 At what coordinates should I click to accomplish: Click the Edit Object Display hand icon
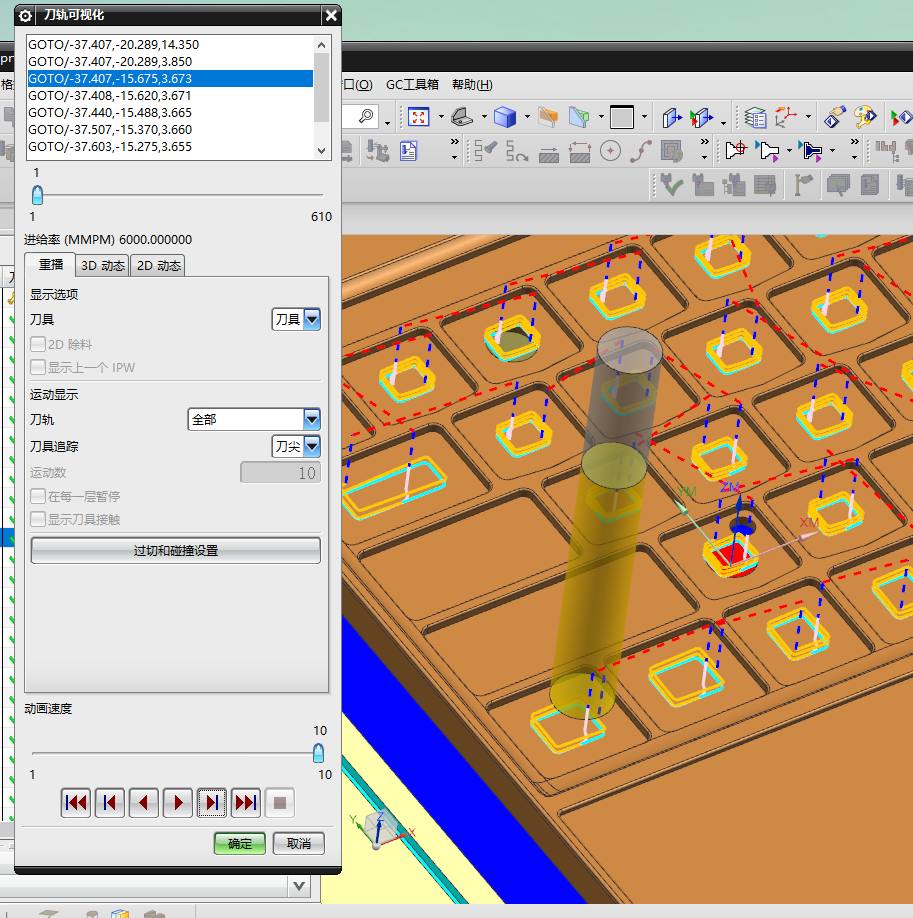835,117
